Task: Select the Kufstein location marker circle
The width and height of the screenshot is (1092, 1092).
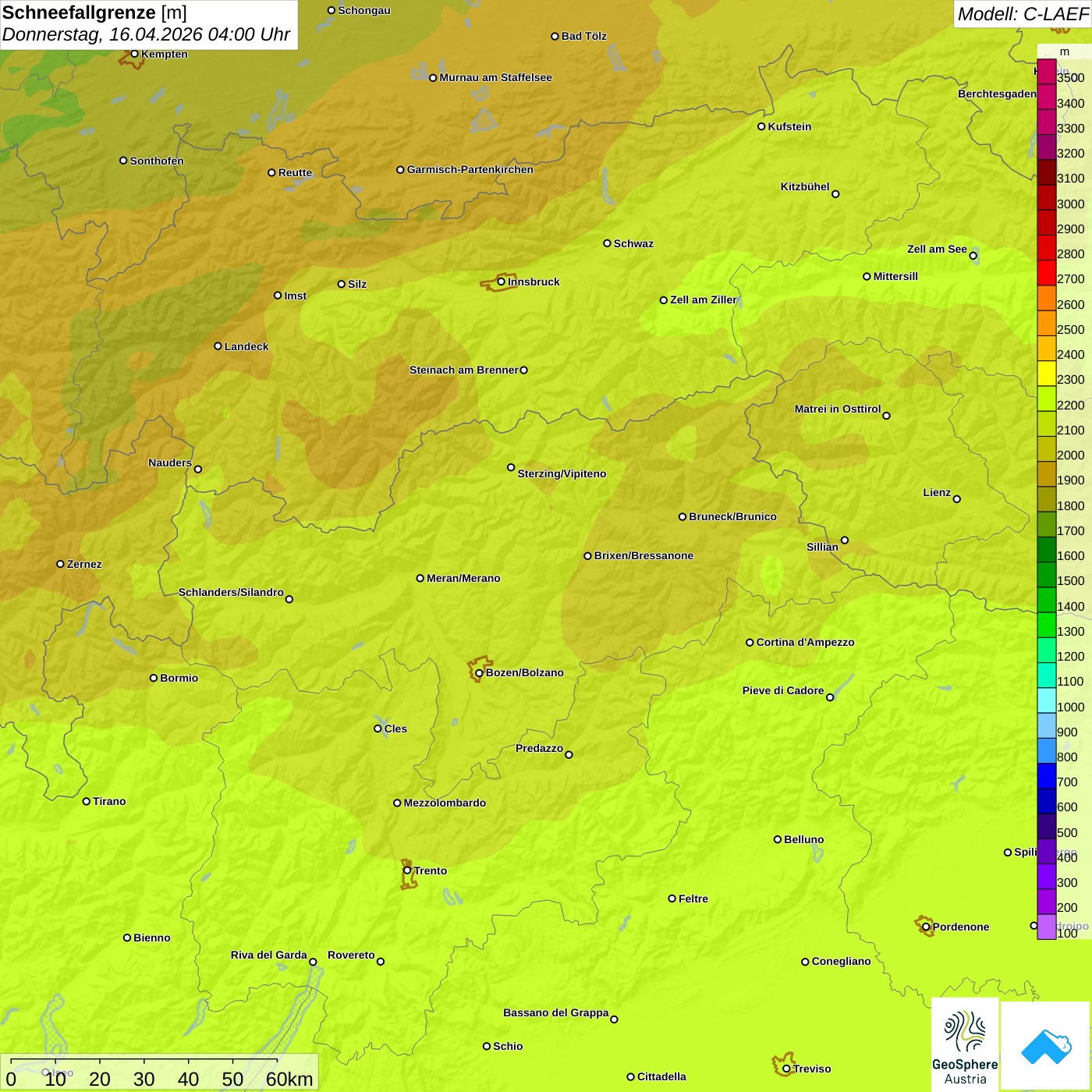Action: 761,126
